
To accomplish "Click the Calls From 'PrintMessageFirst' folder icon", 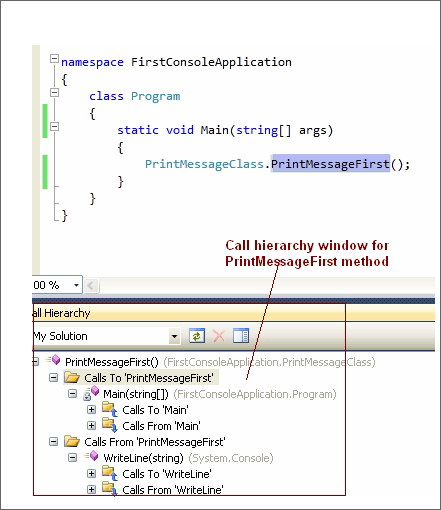I will point(72,442).
